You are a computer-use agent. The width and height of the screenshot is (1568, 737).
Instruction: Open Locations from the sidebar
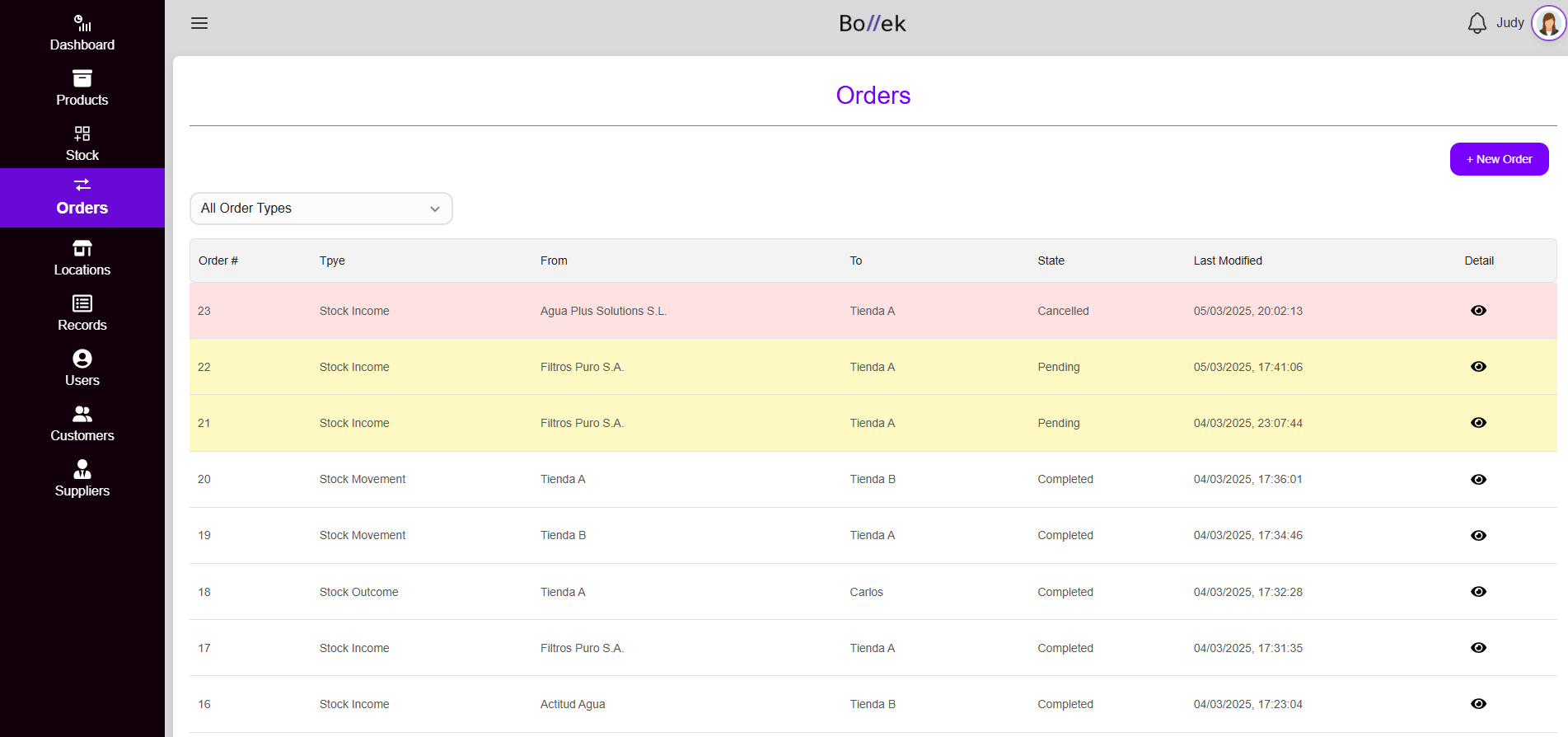(x=82, y=258)
